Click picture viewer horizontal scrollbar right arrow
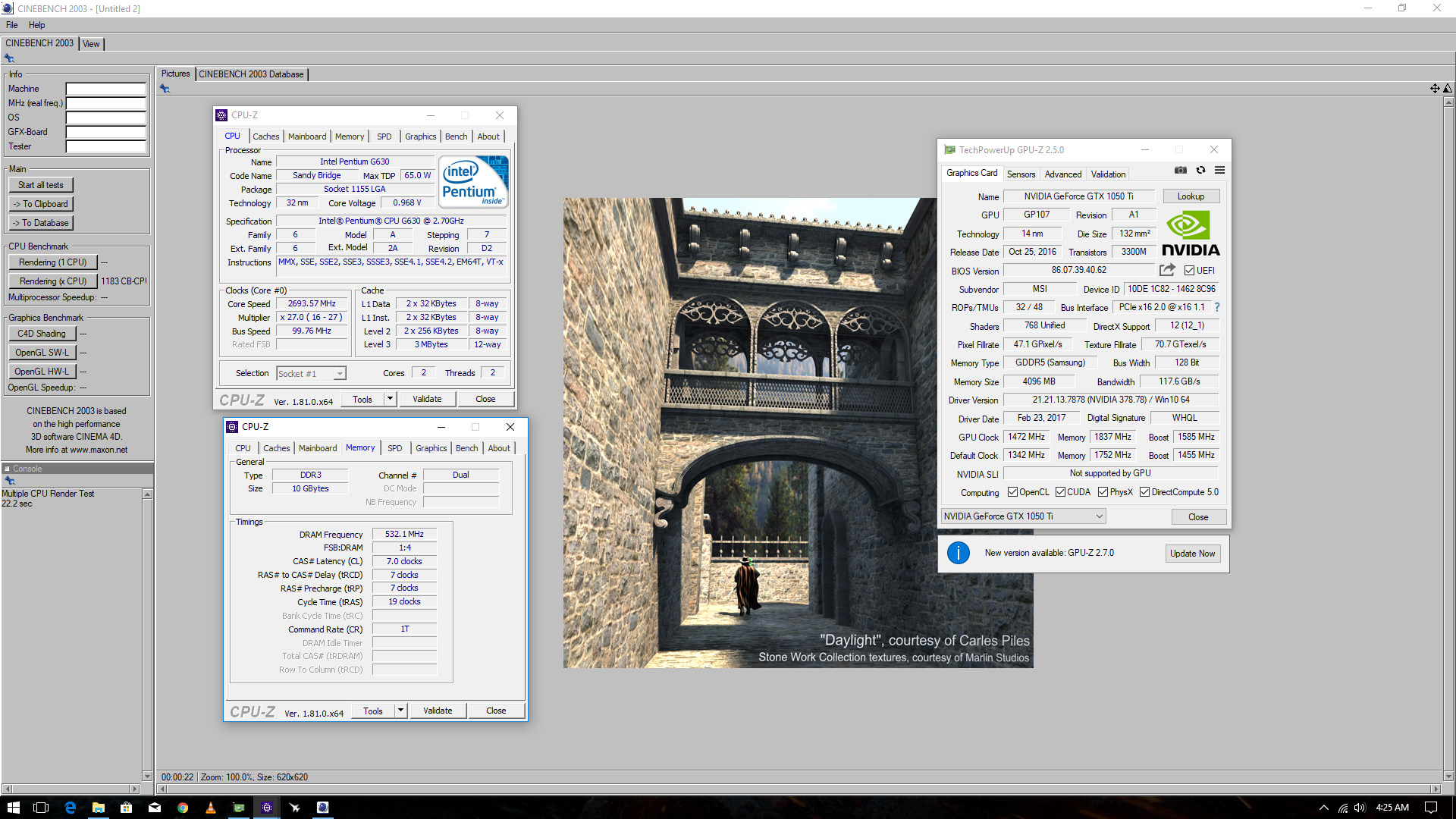The height and width of the screenshot is (819, 1456). point(1436,789)
